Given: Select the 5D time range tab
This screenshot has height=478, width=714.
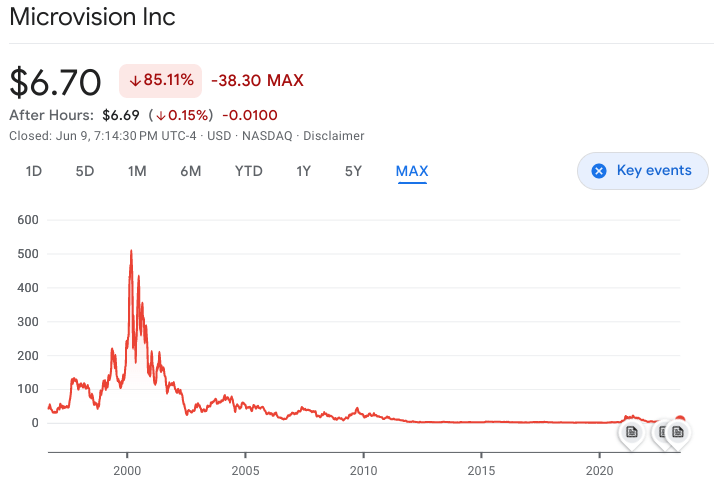Looking at the screenshot, I should pos(85,171).
